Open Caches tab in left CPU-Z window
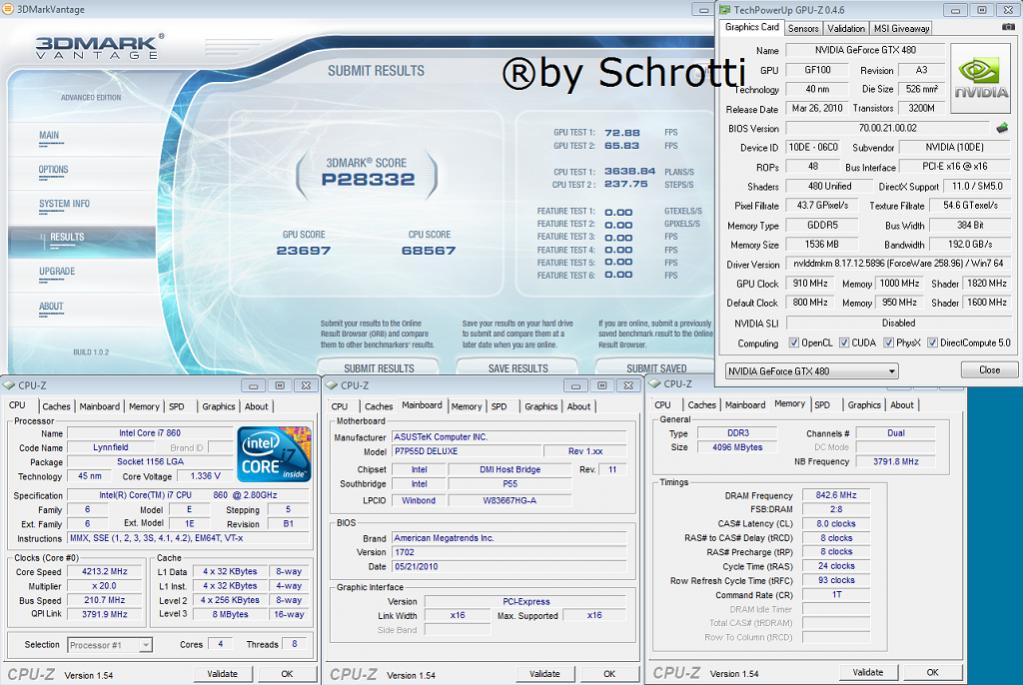The height and width of the screenshot is (685, 1023). click(x=56, y=406)
